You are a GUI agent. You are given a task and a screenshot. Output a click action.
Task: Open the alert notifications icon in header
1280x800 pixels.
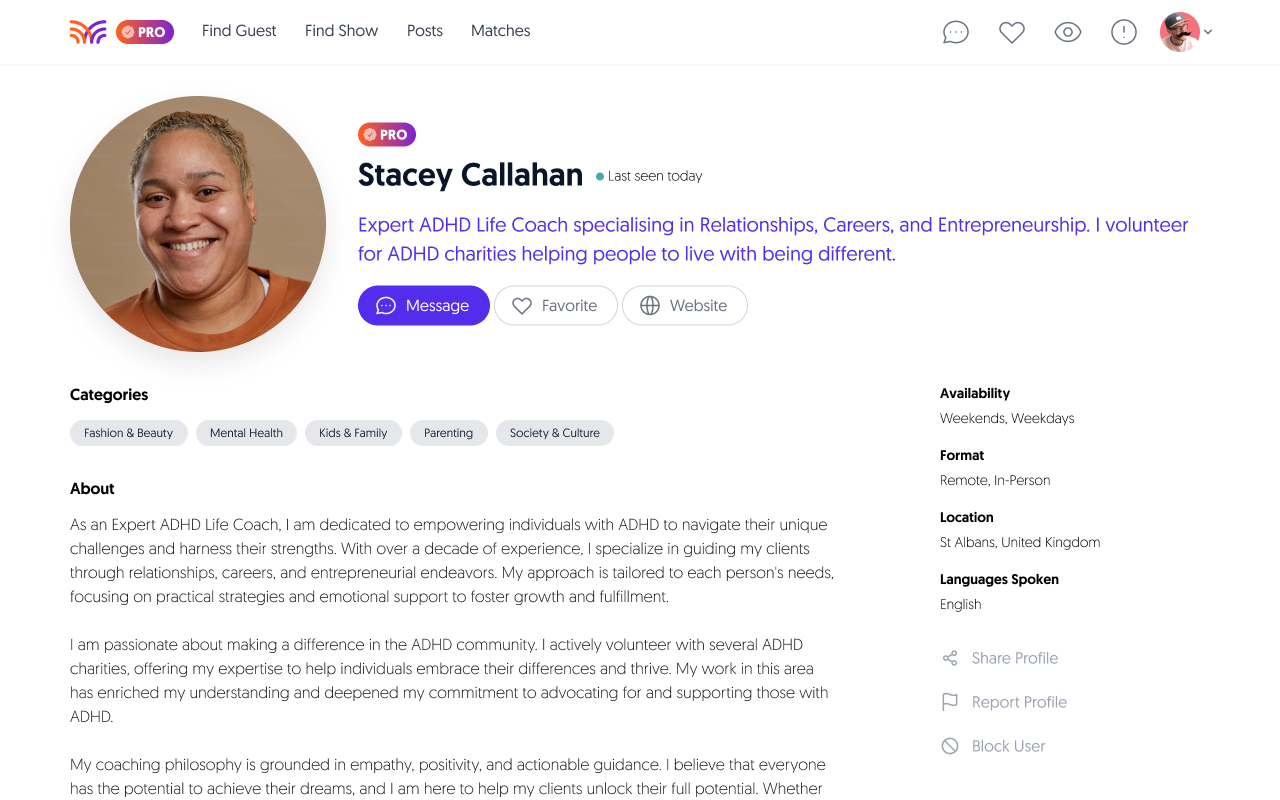pos(1124,32)
